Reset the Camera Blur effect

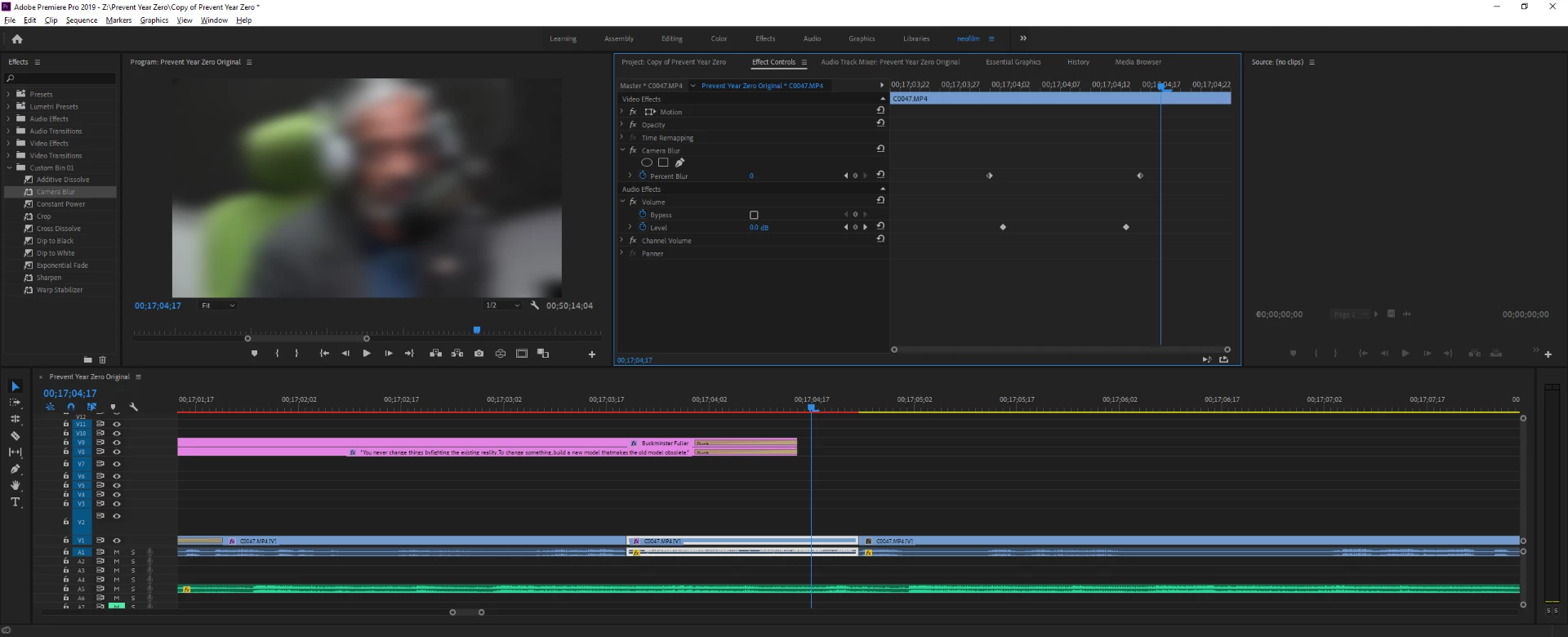click(x=880, y=149)
